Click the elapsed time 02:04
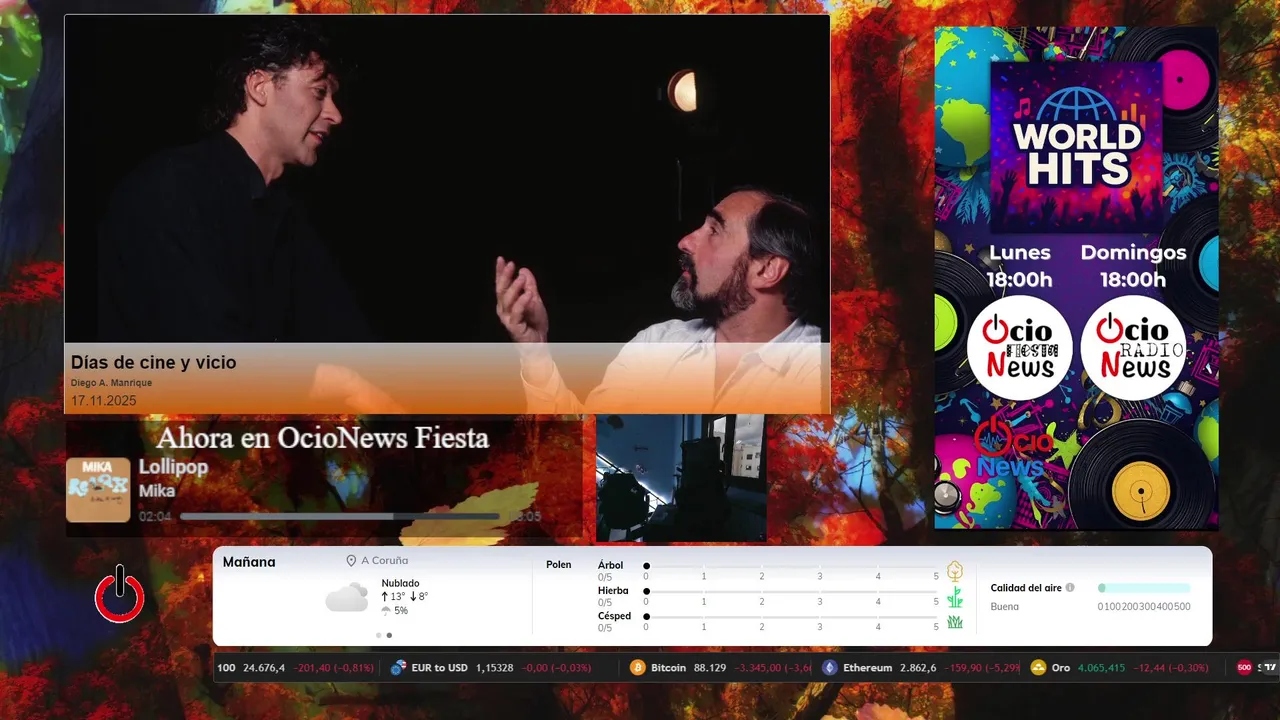The image size is (1280, 720). click(x=155, y=517)
